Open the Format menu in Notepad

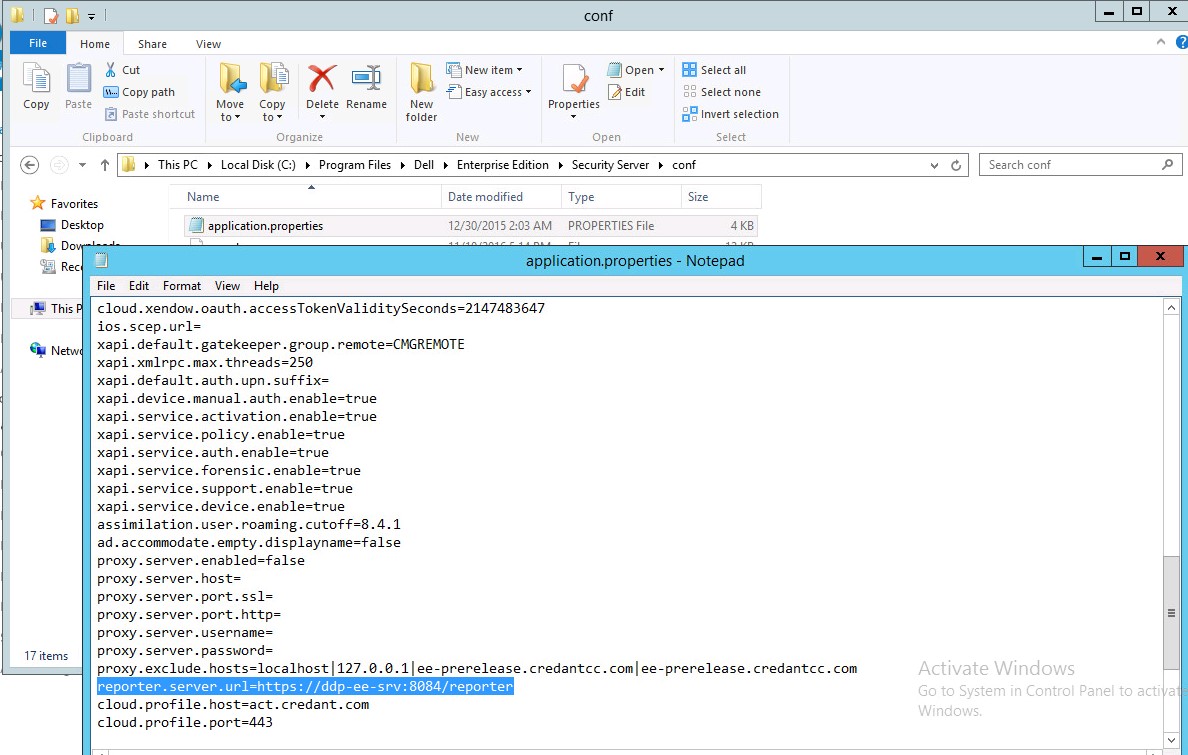(181, 286)
